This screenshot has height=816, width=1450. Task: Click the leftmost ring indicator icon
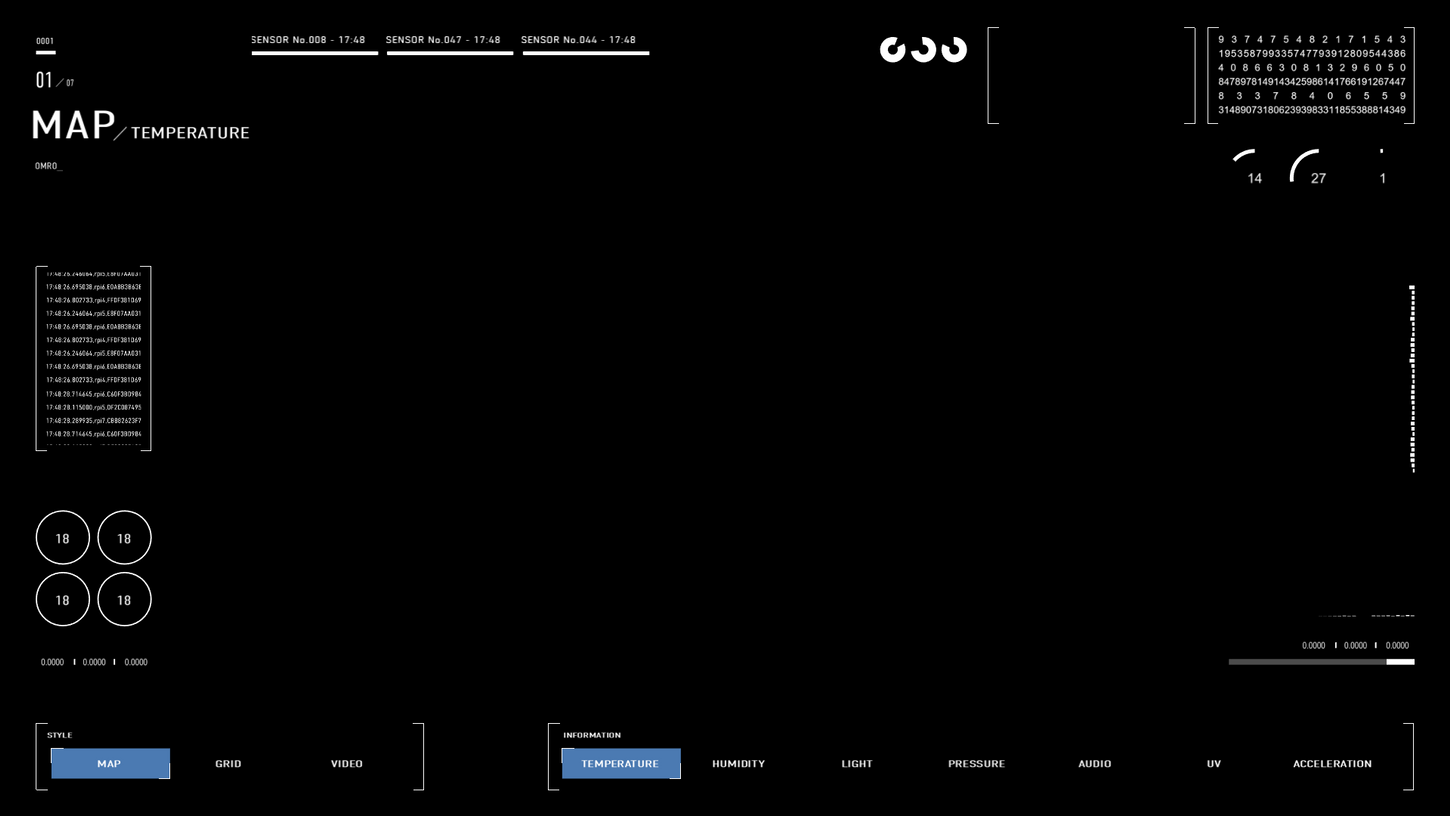pyautogui.click(x=893, y=50)
